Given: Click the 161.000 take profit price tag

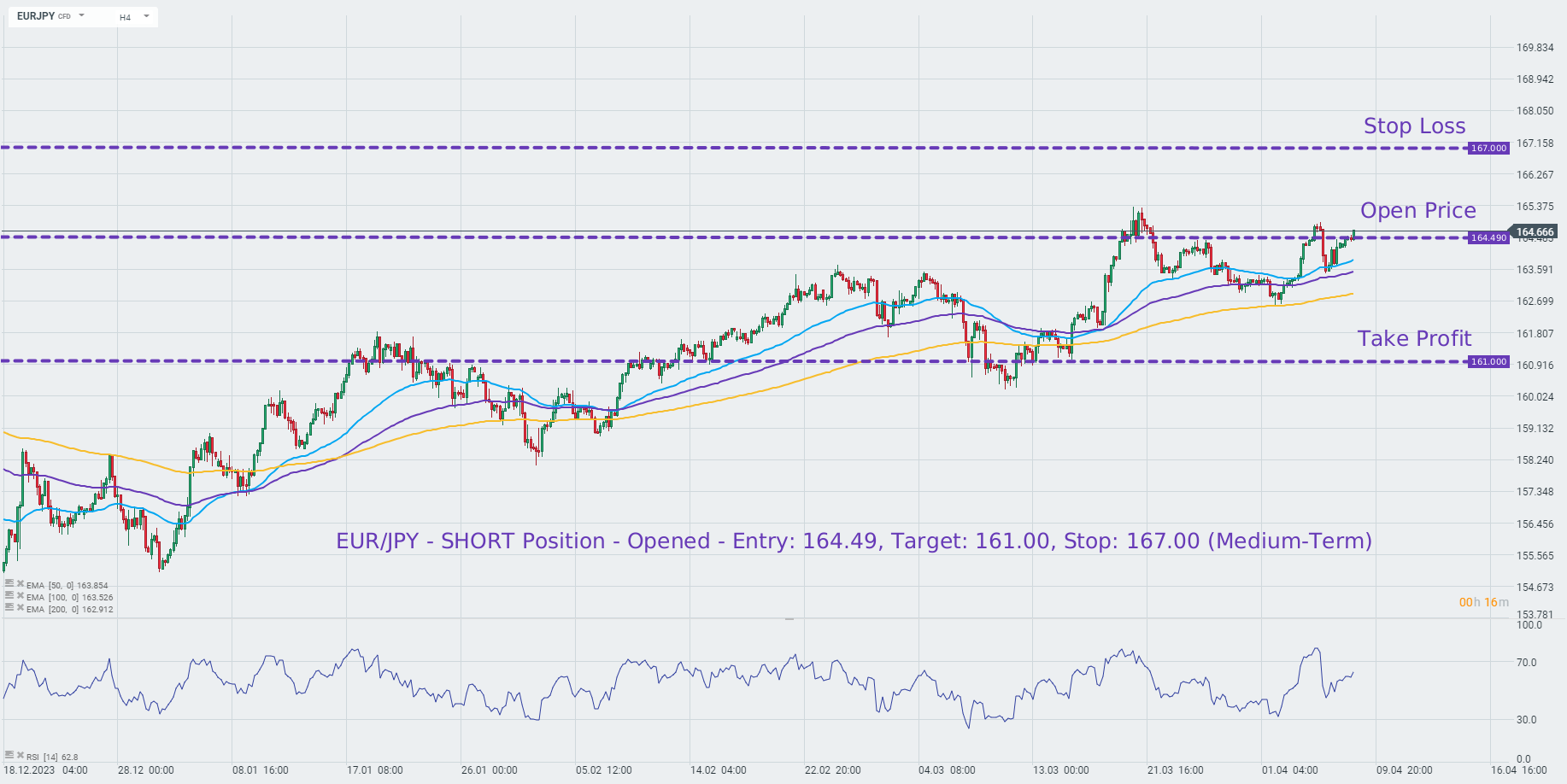Looking at the screenshot, I should click(x=1488, y=362).
